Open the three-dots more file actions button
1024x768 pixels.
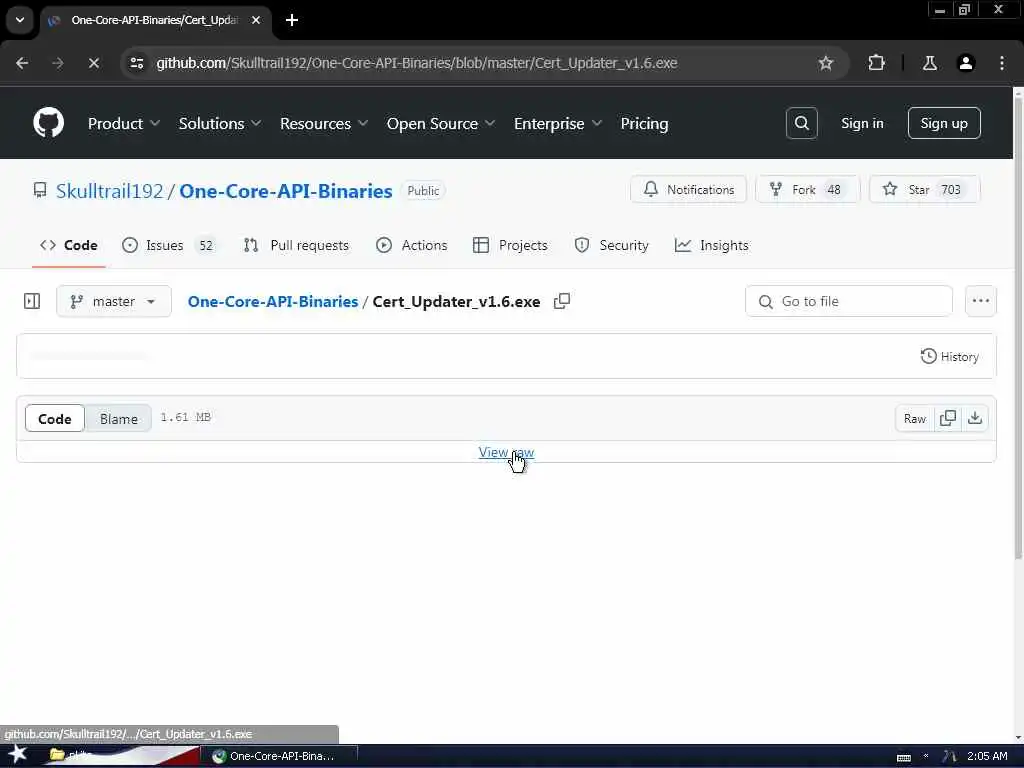point(980,301)
